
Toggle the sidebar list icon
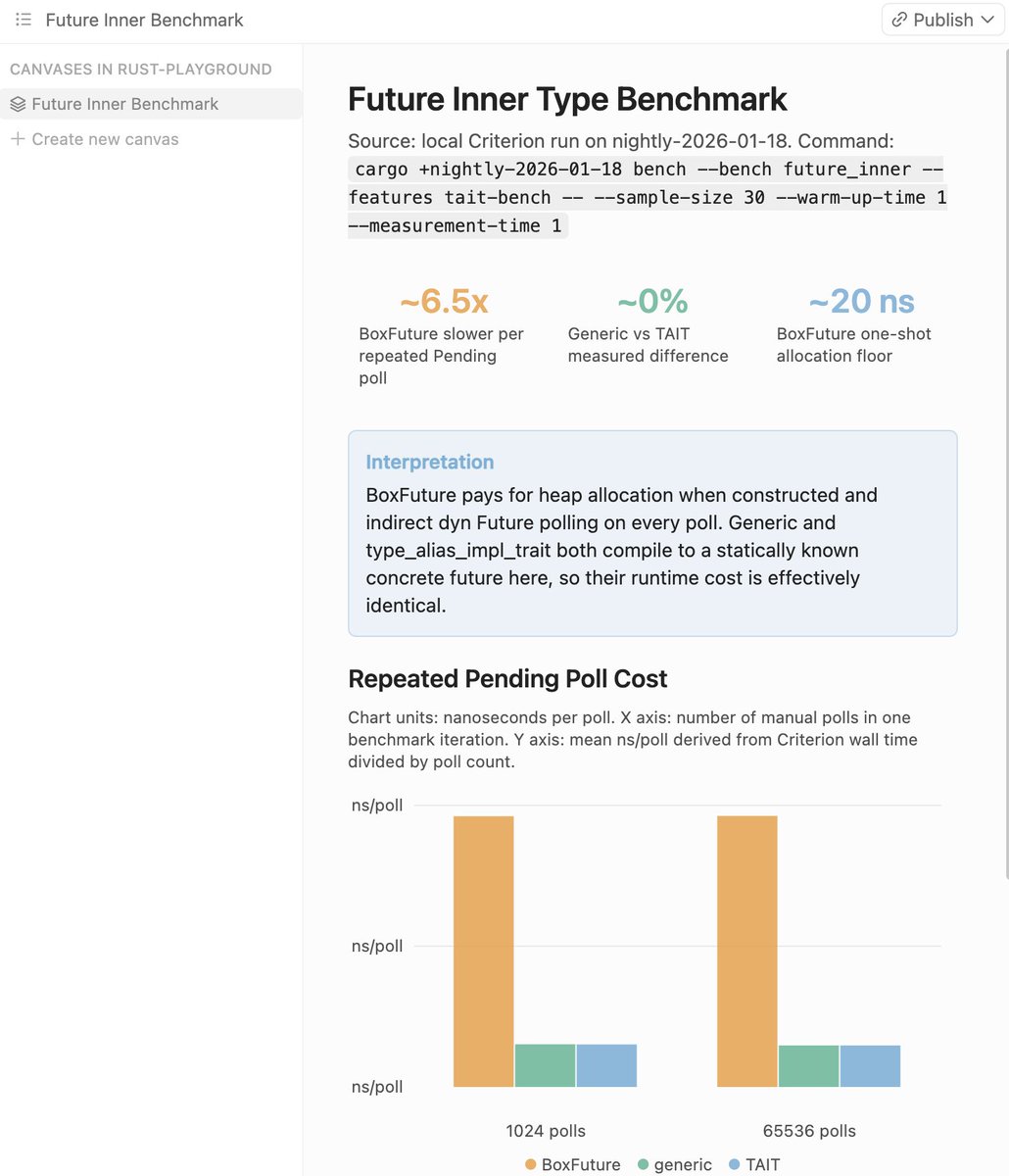pyautogui.click(x=24, y=20)
